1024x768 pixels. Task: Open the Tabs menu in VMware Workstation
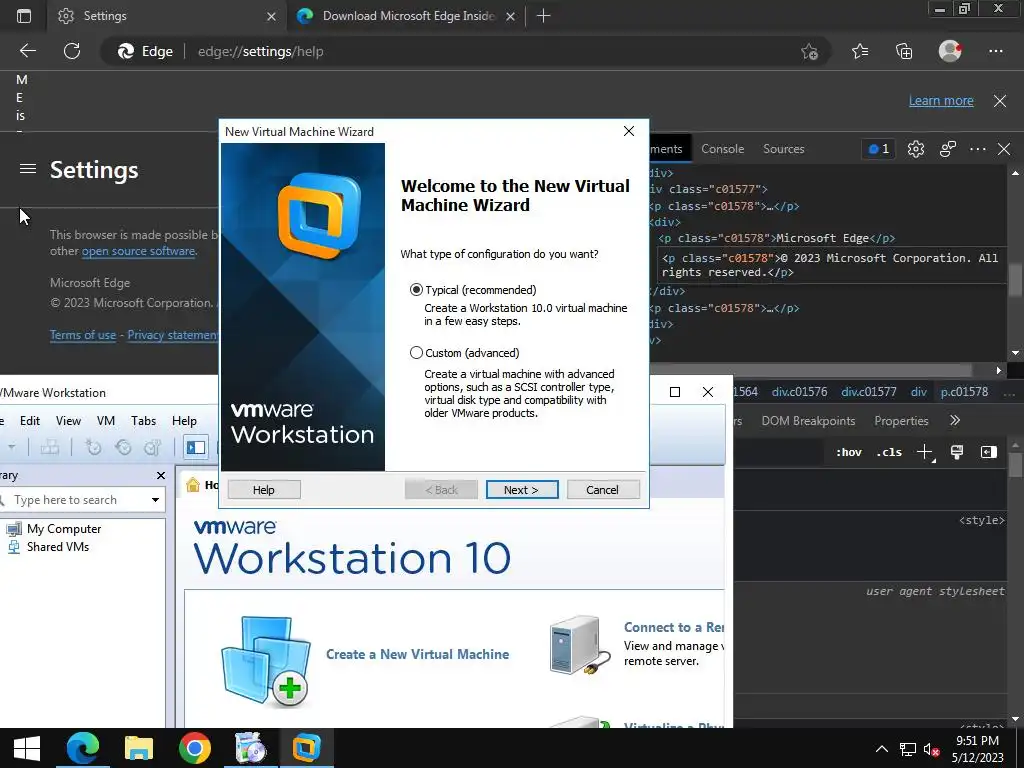click(143, 421)
